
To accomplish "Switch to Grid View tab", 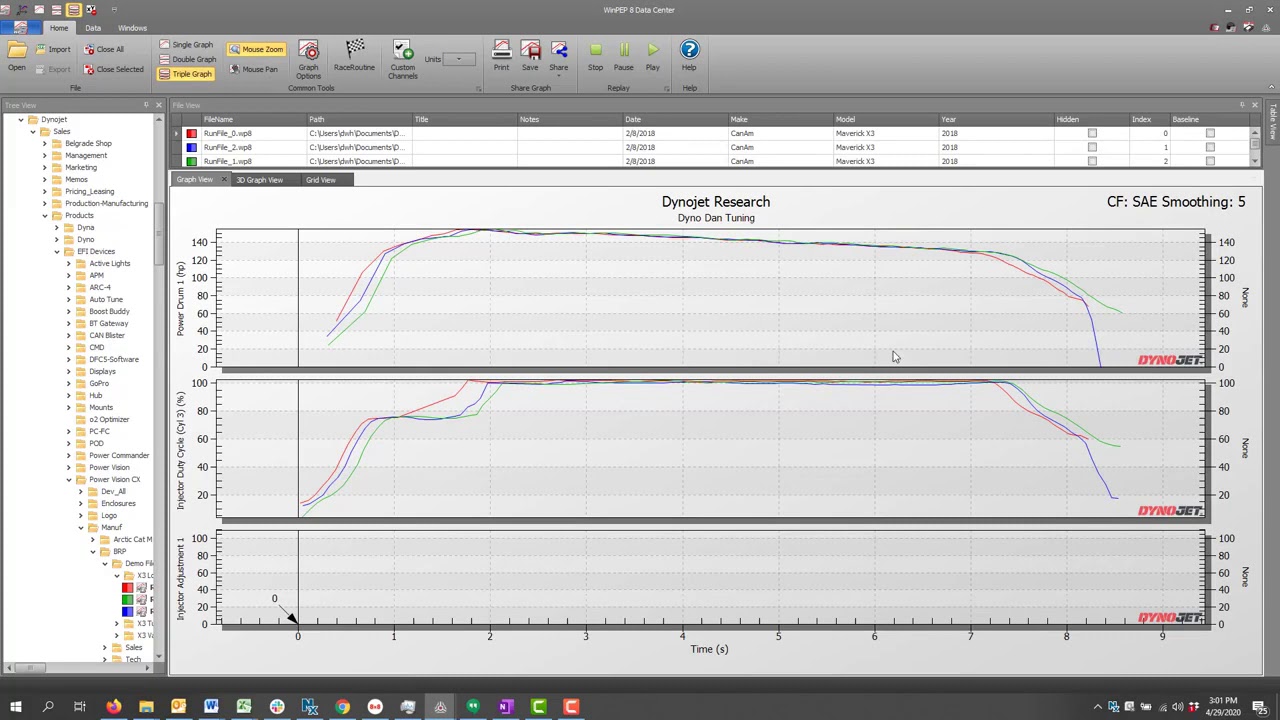I will coord(320,180).
